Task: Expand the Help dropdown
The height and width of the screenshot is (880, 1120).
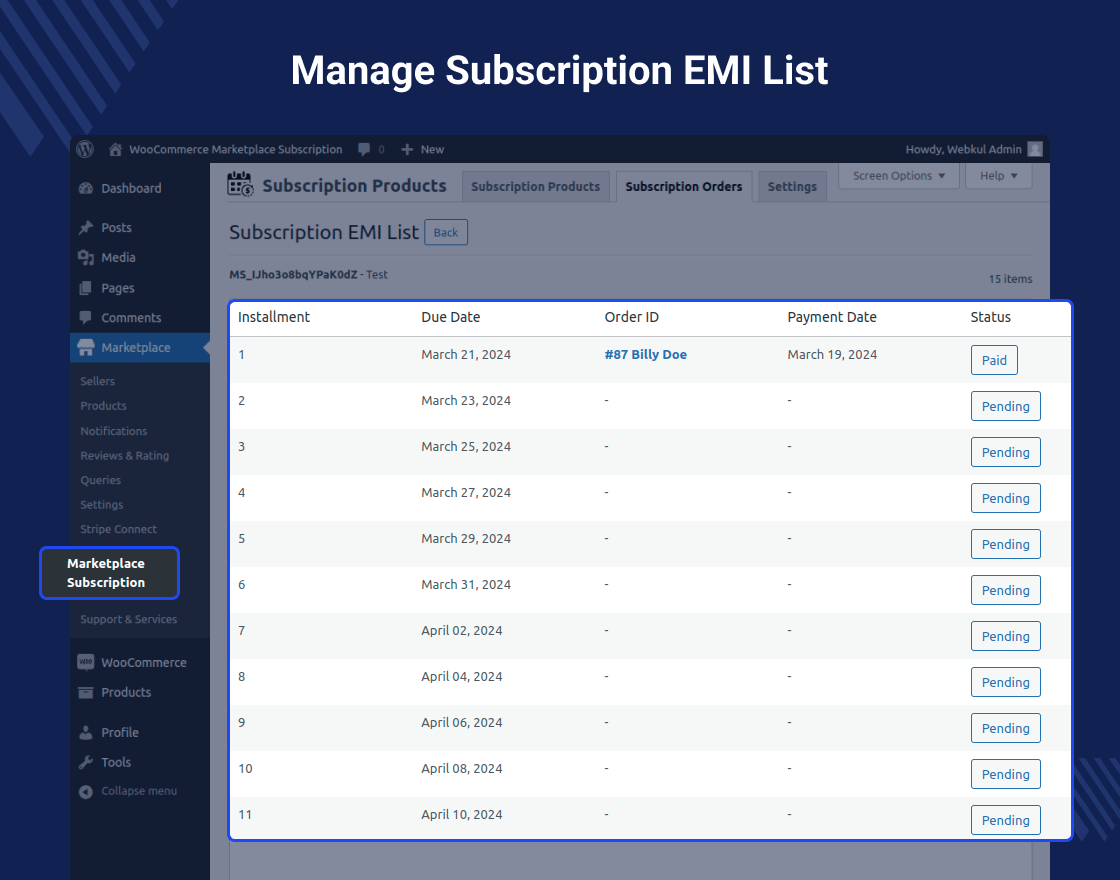Action: coord(997,176)
